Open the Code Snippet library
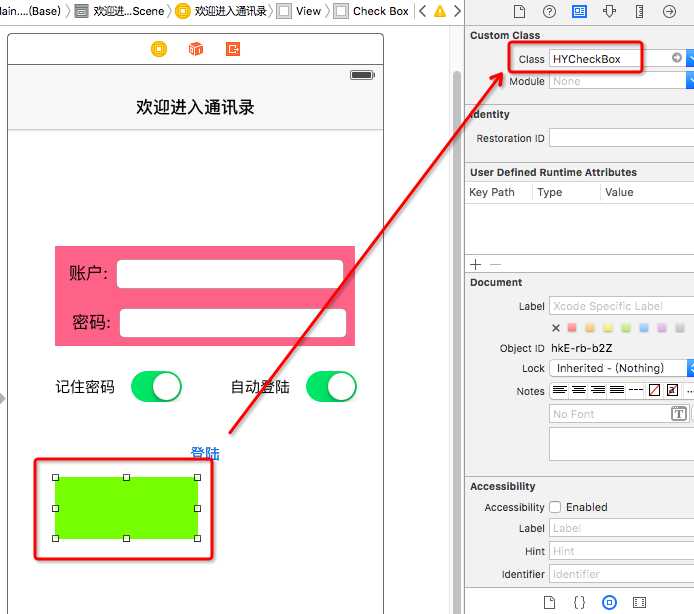This screenshot has width=694, height=614. coord(579,602)
